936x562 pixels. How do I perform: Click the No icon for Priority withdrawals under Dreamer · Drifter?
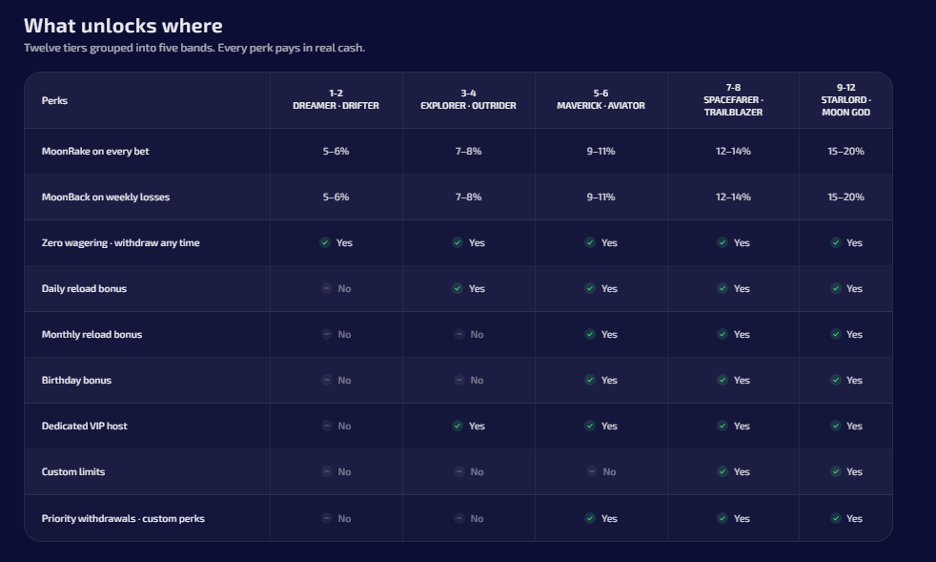click(x=327, y=518)
